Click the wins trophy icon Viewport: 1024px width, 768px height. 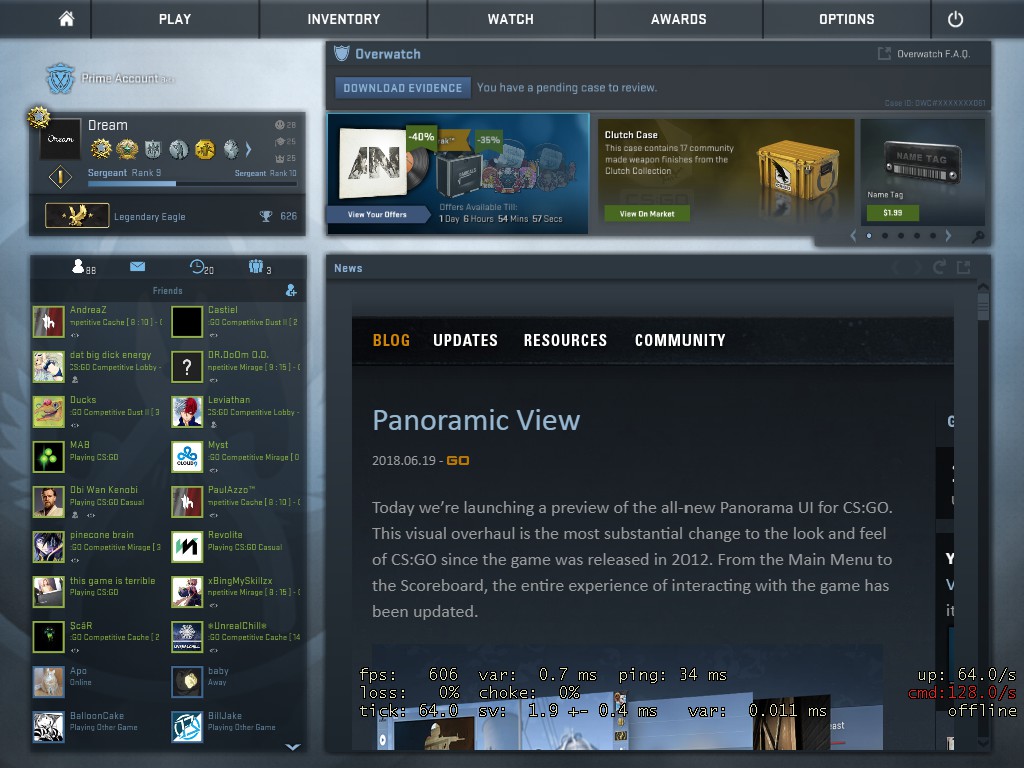click(x=266, y=216)
